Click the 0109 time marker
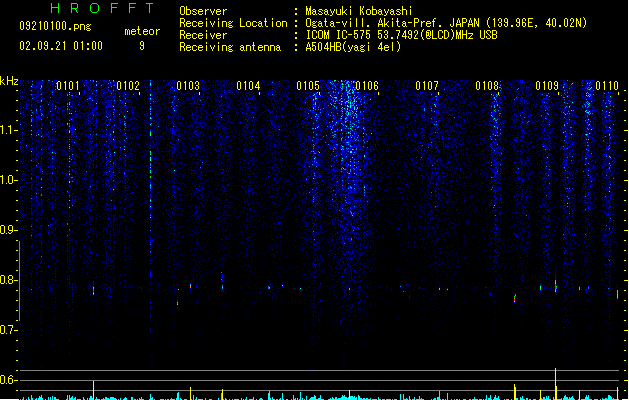629x400 pixels. coord(547,86)
